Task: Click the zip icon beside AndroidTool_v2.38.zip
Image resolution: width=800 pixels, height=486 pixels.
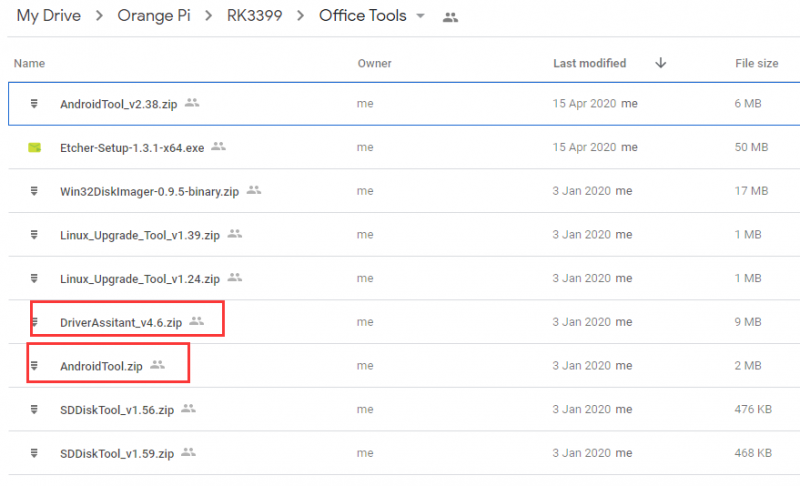Action: click(34, 104)
